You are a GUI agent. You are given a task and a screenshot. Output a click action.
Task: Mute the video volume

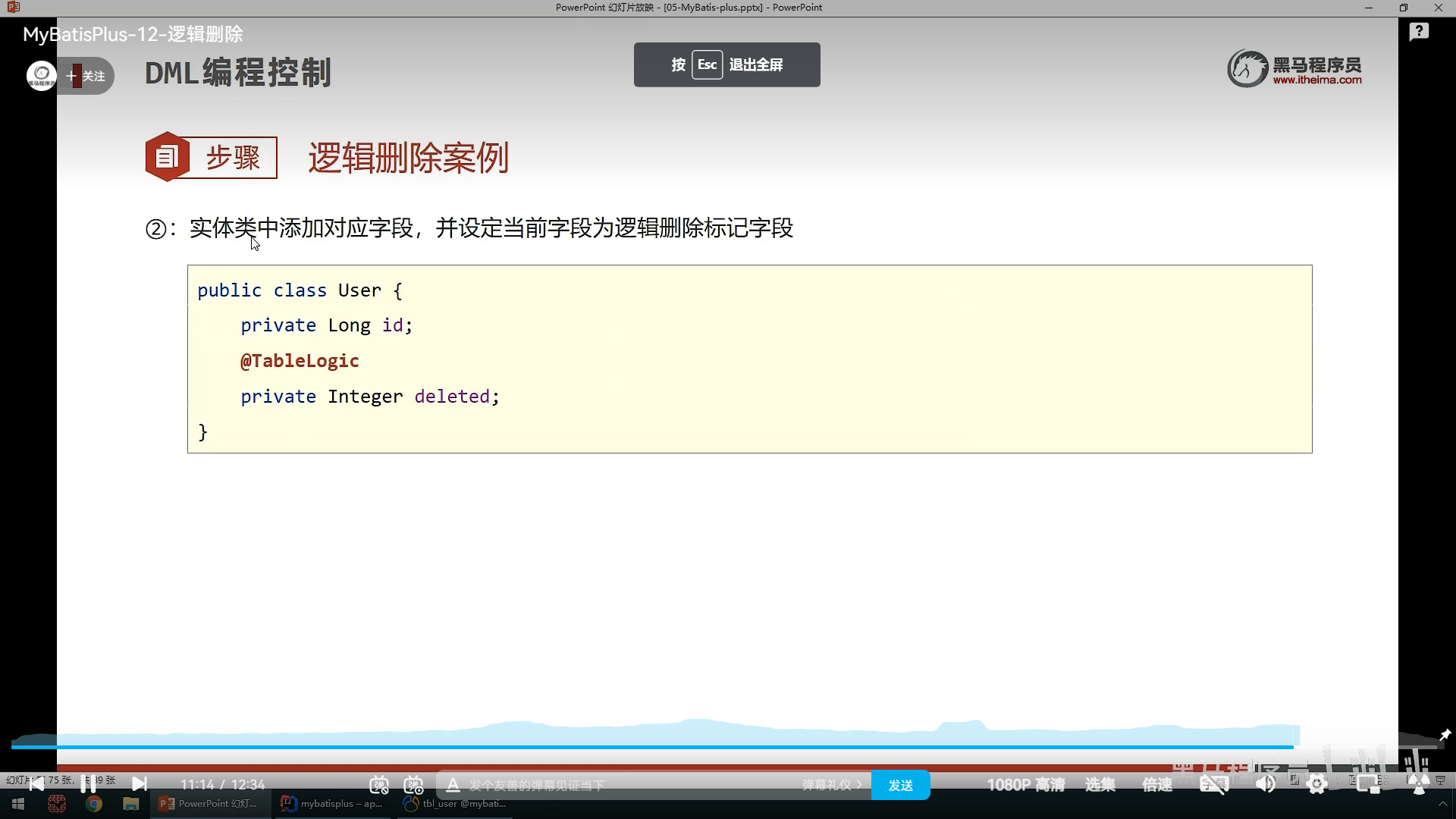1265,785
